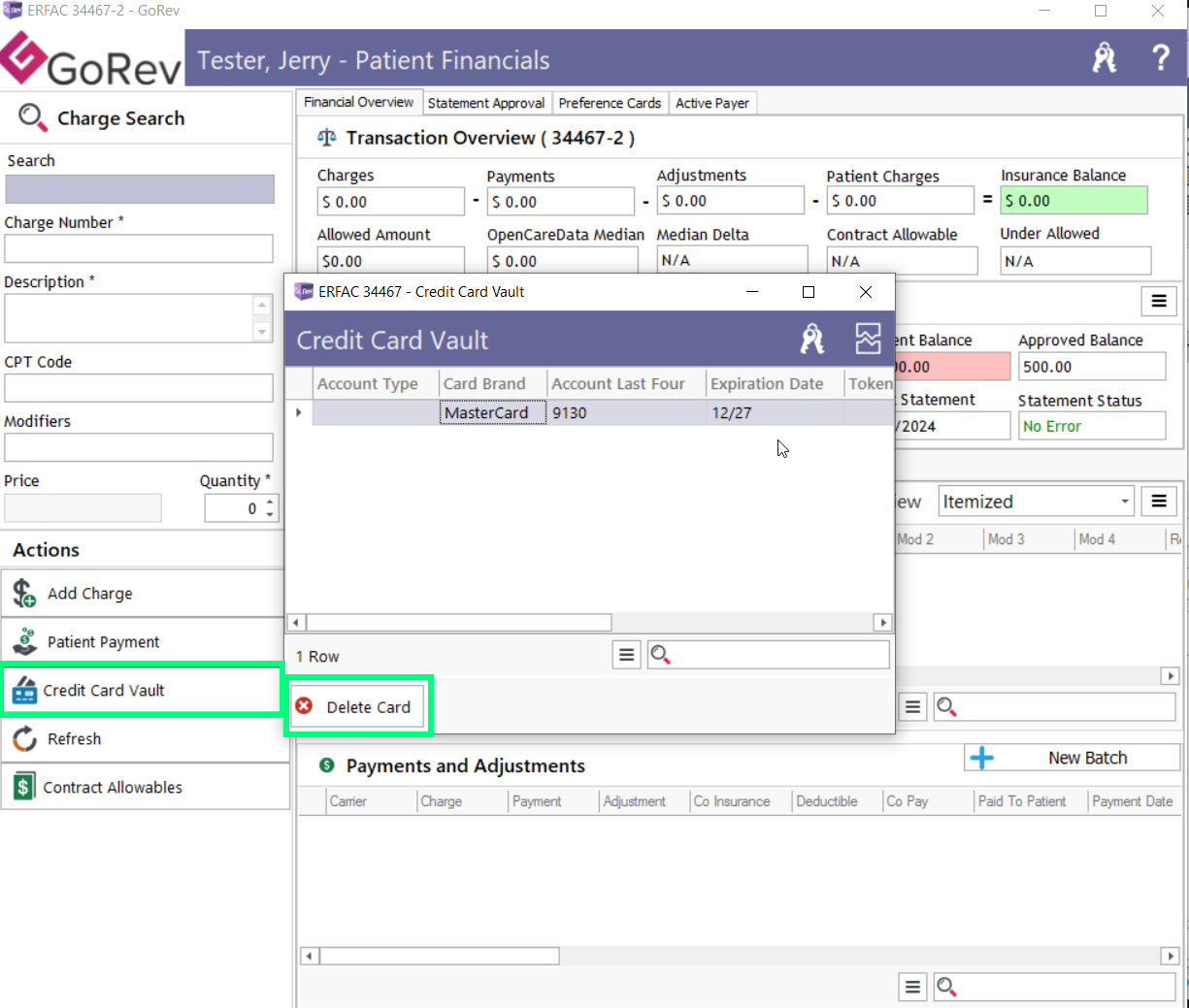Click the CPT Code input field

click(x=139, y=388)
